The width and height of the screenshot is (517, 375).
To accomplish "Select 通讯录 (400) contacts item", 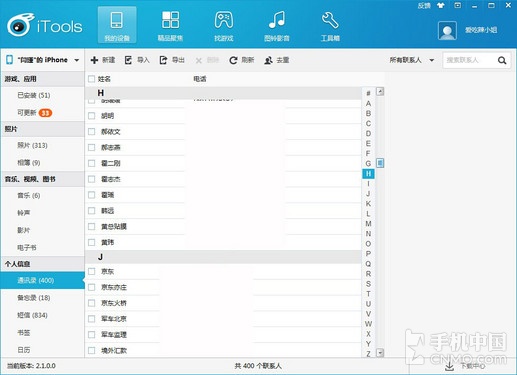I will pos(43,280).
